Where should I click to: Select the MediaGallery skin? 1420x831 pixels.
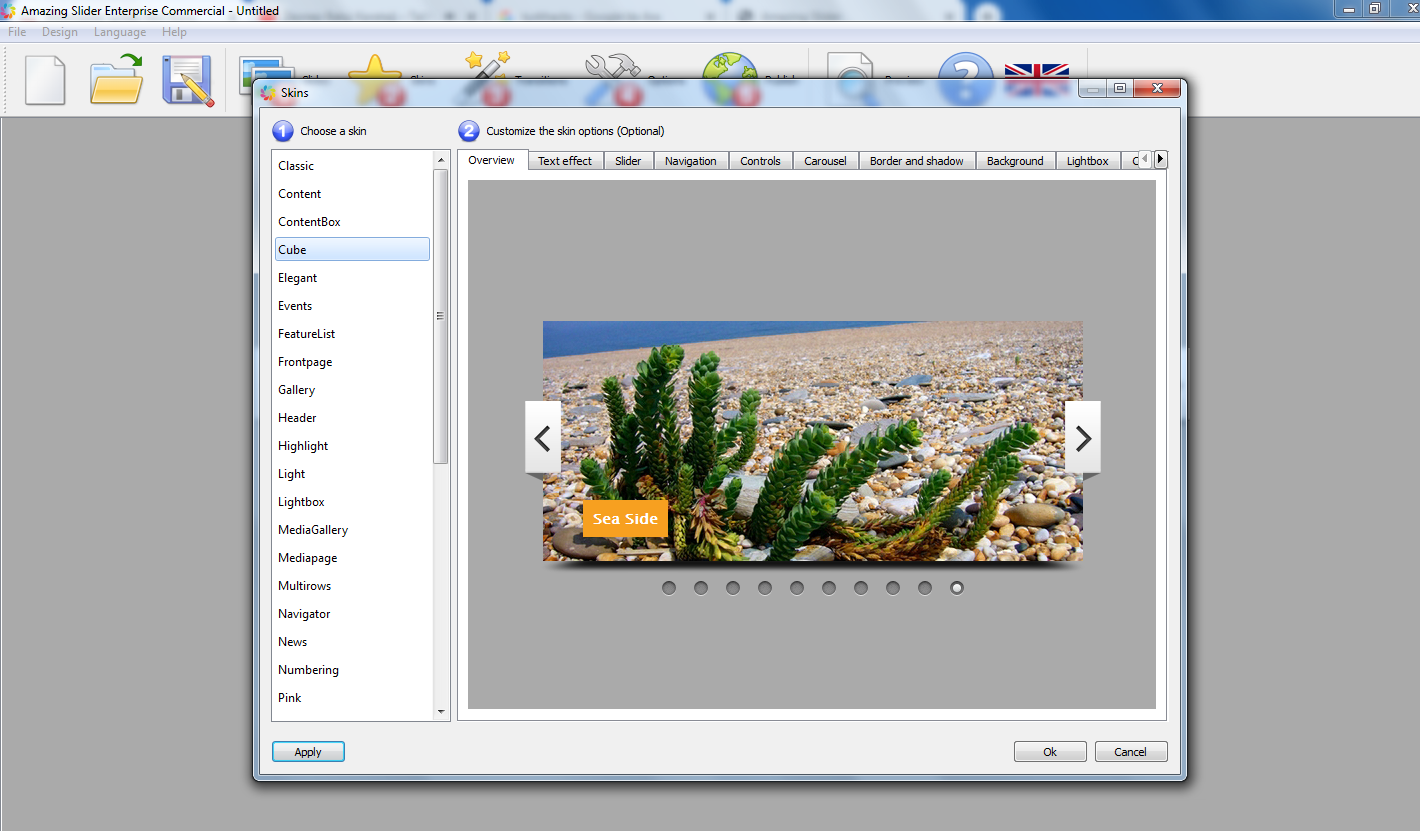pos(353,530)
